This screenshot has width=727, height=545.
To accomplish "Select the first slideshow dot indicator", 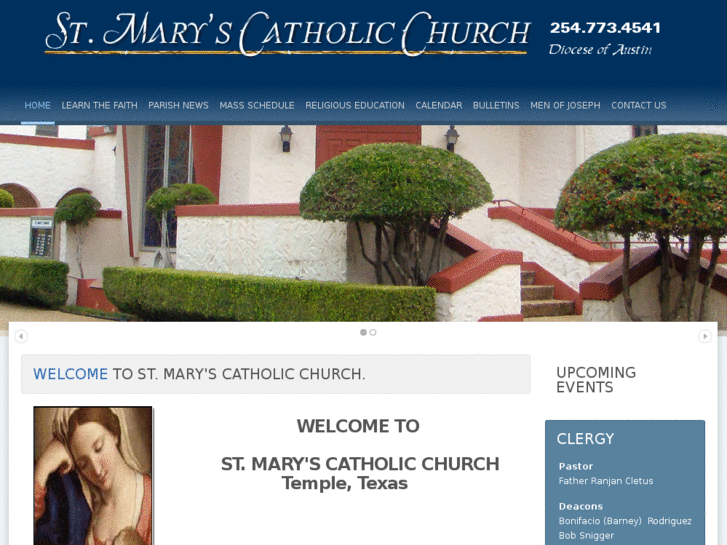I will (364, 332).
